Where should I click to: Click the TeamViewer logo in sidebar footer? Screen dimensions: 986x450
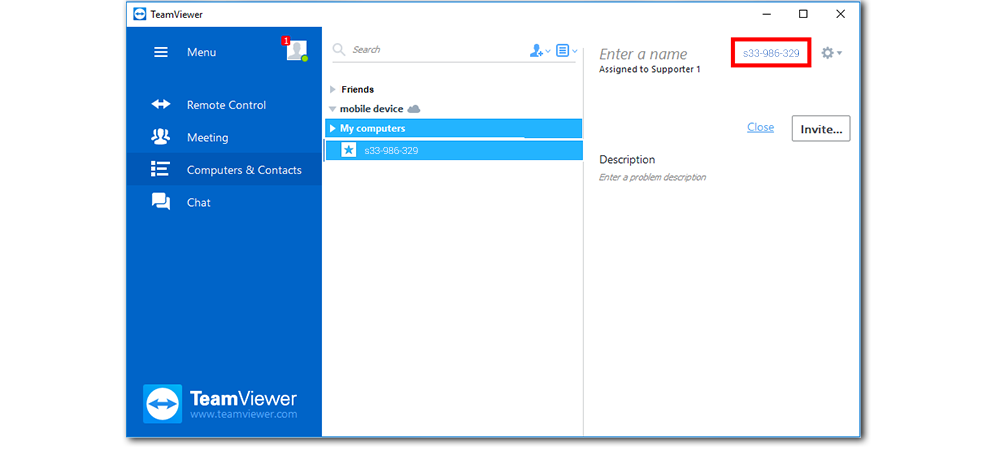click(219, 404)
